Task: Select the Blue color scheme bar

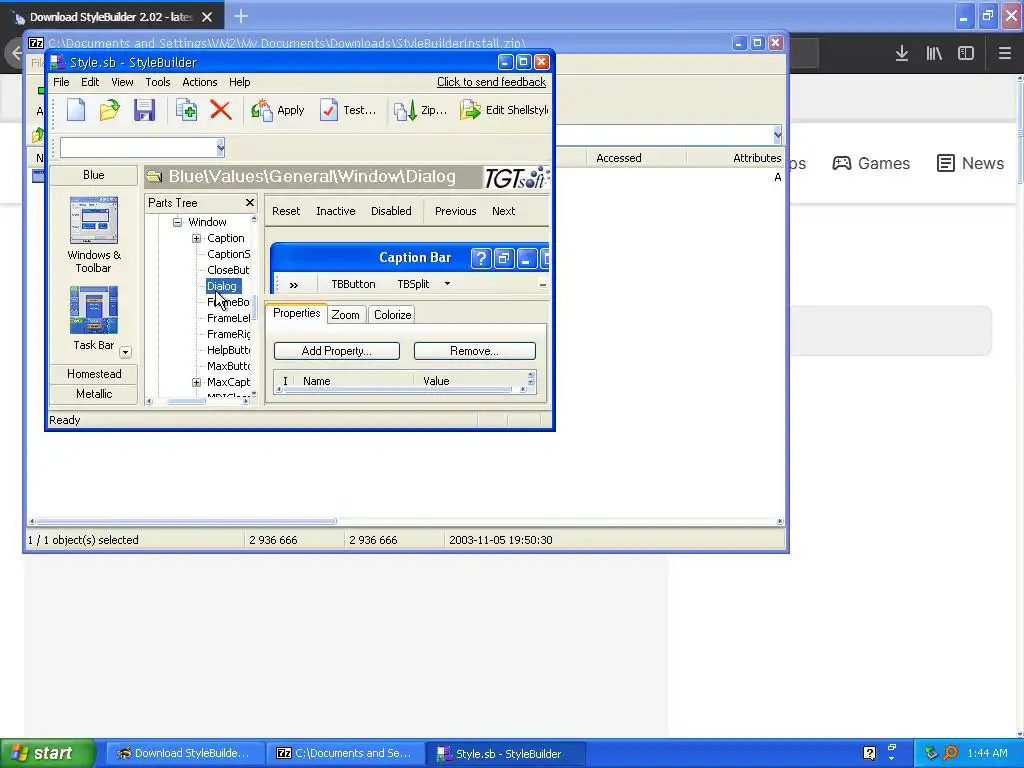Action: point(93,175)
